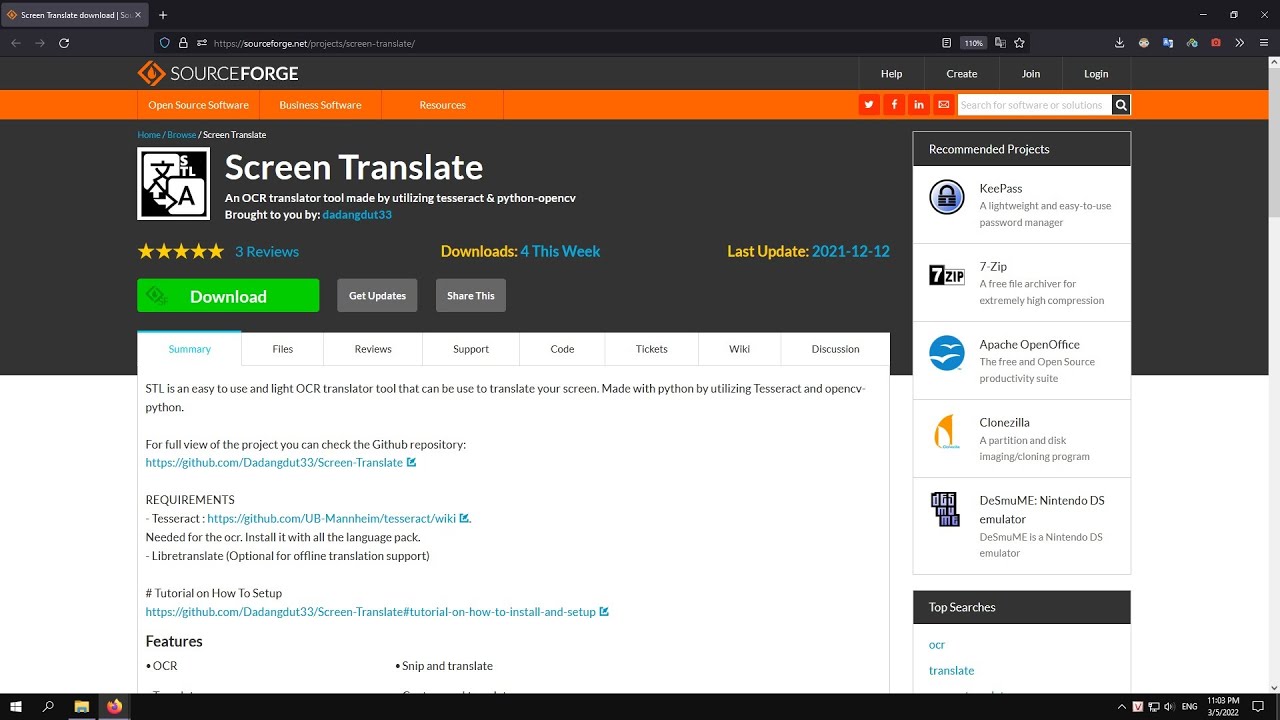Open the Resources menu
The width and height of the screenshot is (1280, 720).
tap(442, 105)
